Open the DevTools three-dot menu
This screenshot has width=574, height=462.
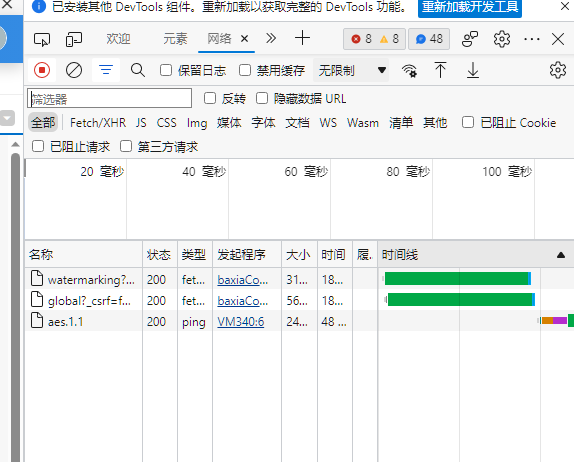[x=531, y=39]
